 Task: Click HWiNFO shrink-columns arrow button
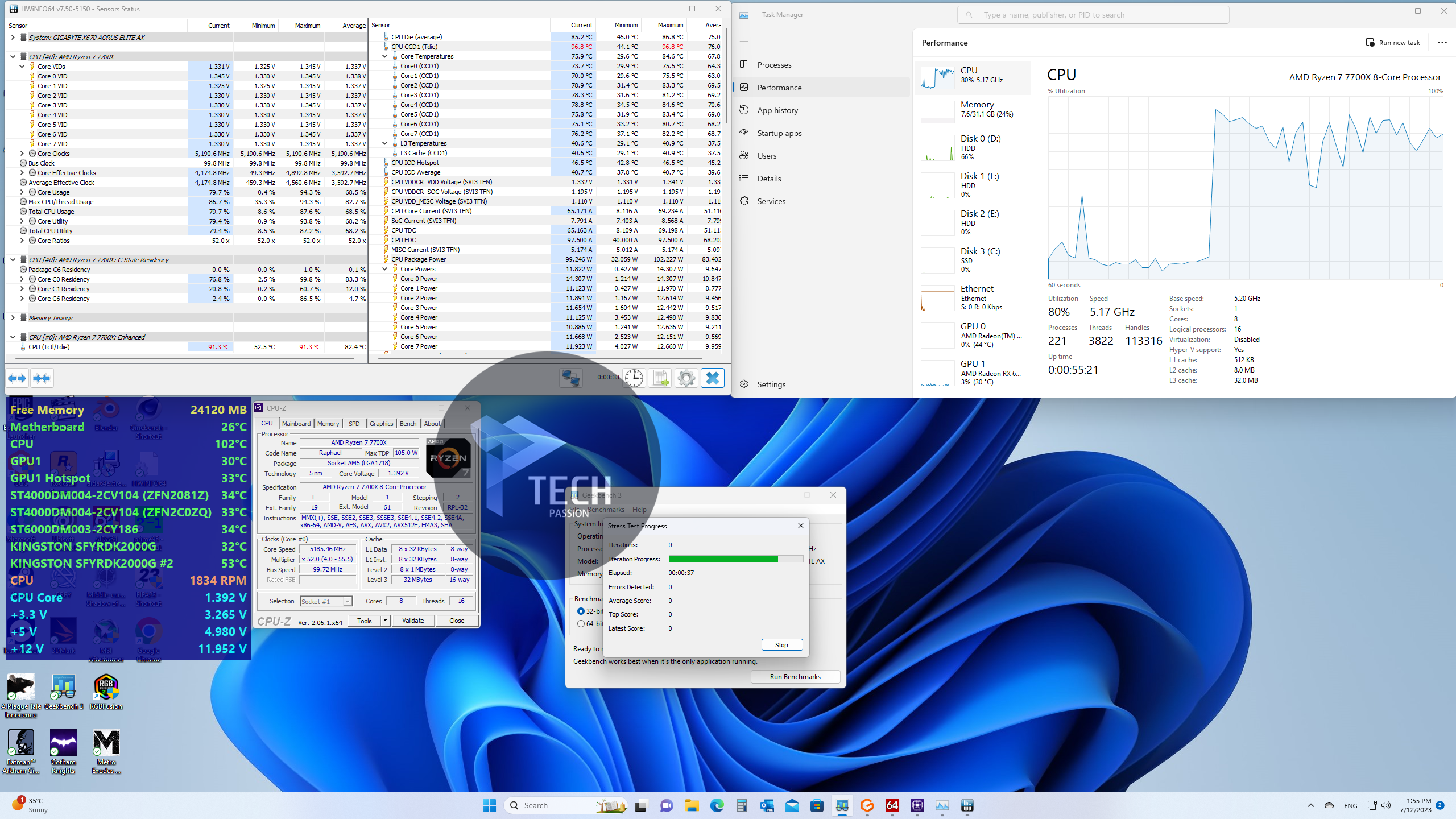[x=42, y=378]
